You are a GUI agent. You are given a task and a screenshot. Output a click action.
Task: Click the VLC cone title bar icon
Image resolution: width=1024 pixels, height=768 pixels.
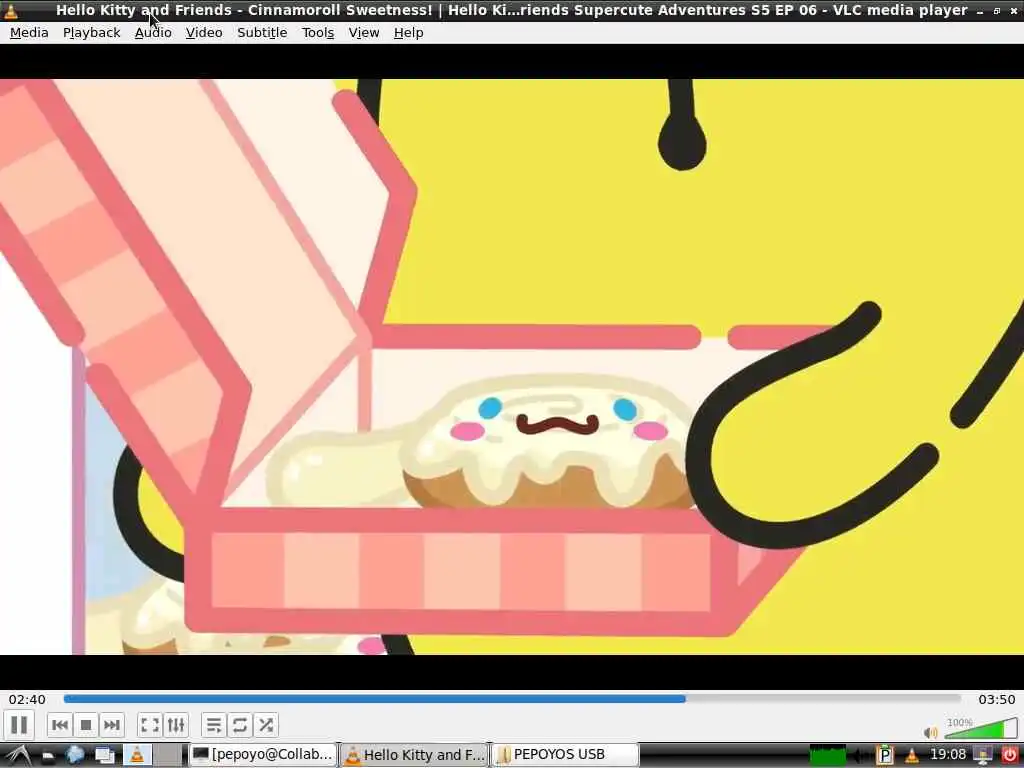tap(10, 10)
